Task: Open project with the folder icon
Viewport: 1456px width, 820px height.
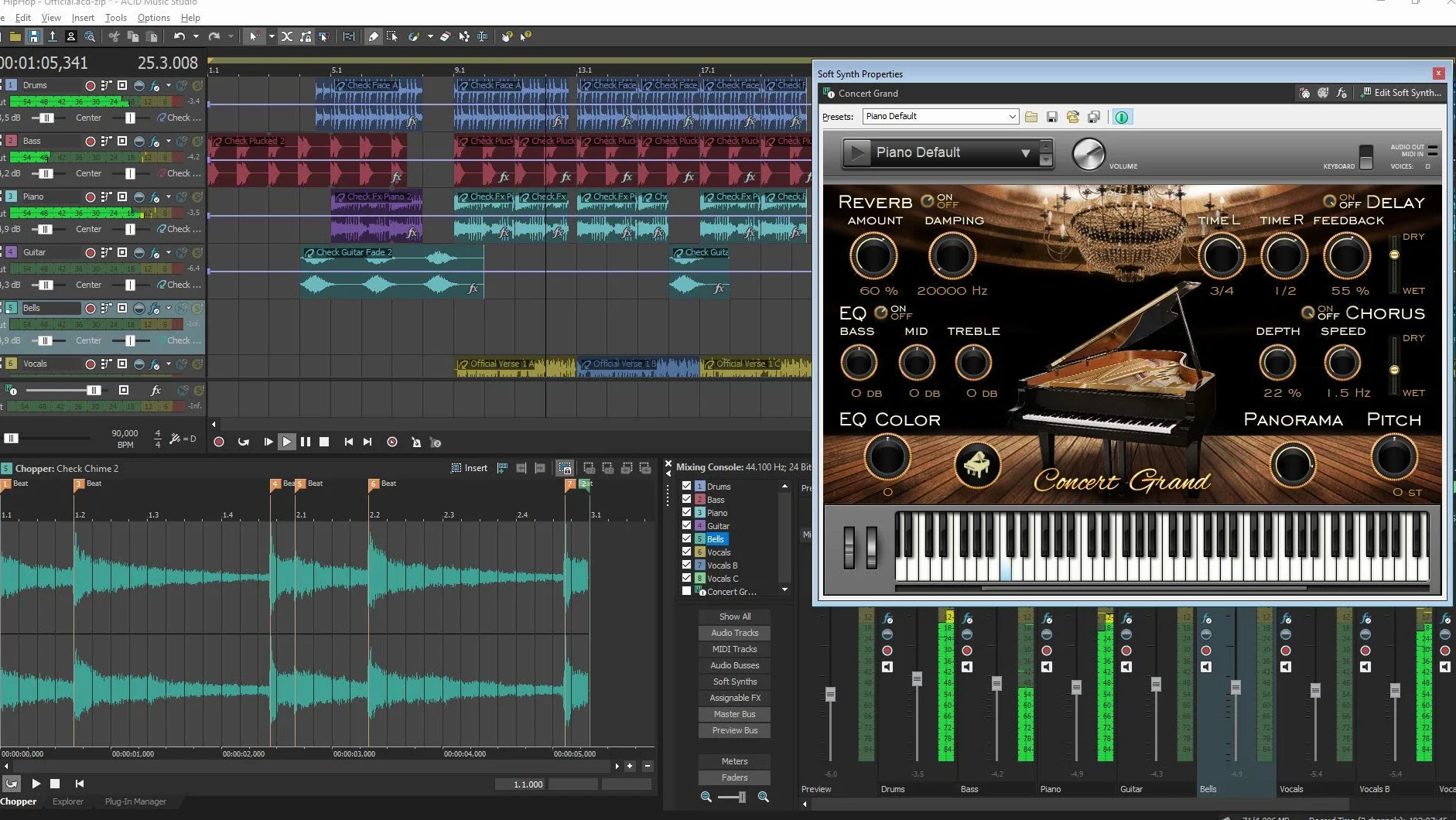Action: [x=15, y=36]
